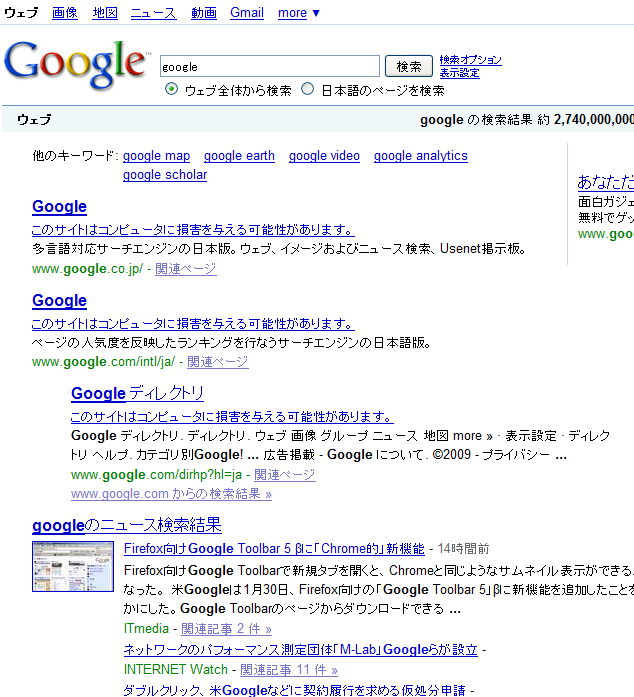Open the 画像 (Images) tab link
The height and width of the screenshot is (697, 634).
(64, 13)
